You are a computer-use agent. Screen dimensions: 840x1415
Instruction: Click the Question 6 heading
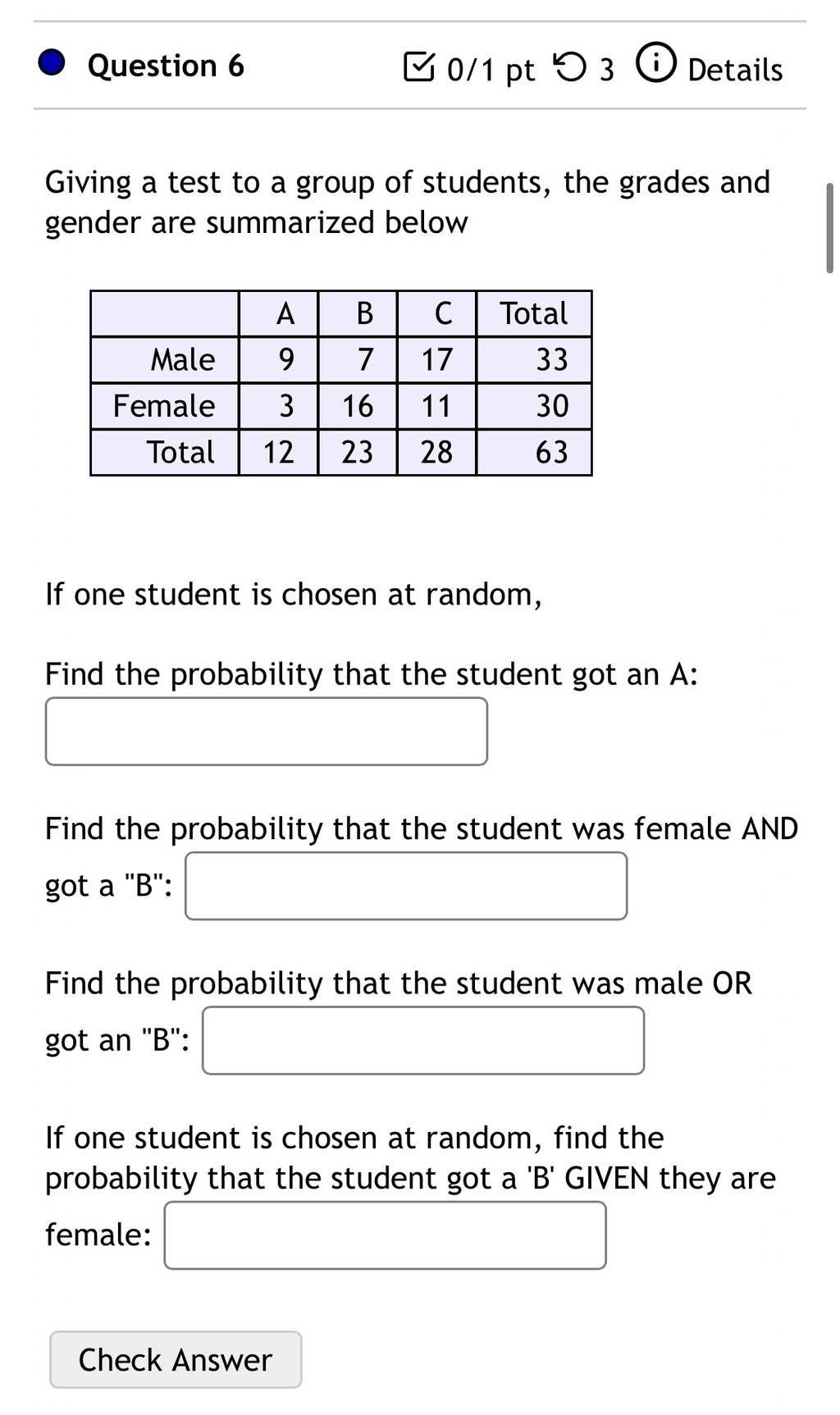pyautogui.click(x=166, y=66)
